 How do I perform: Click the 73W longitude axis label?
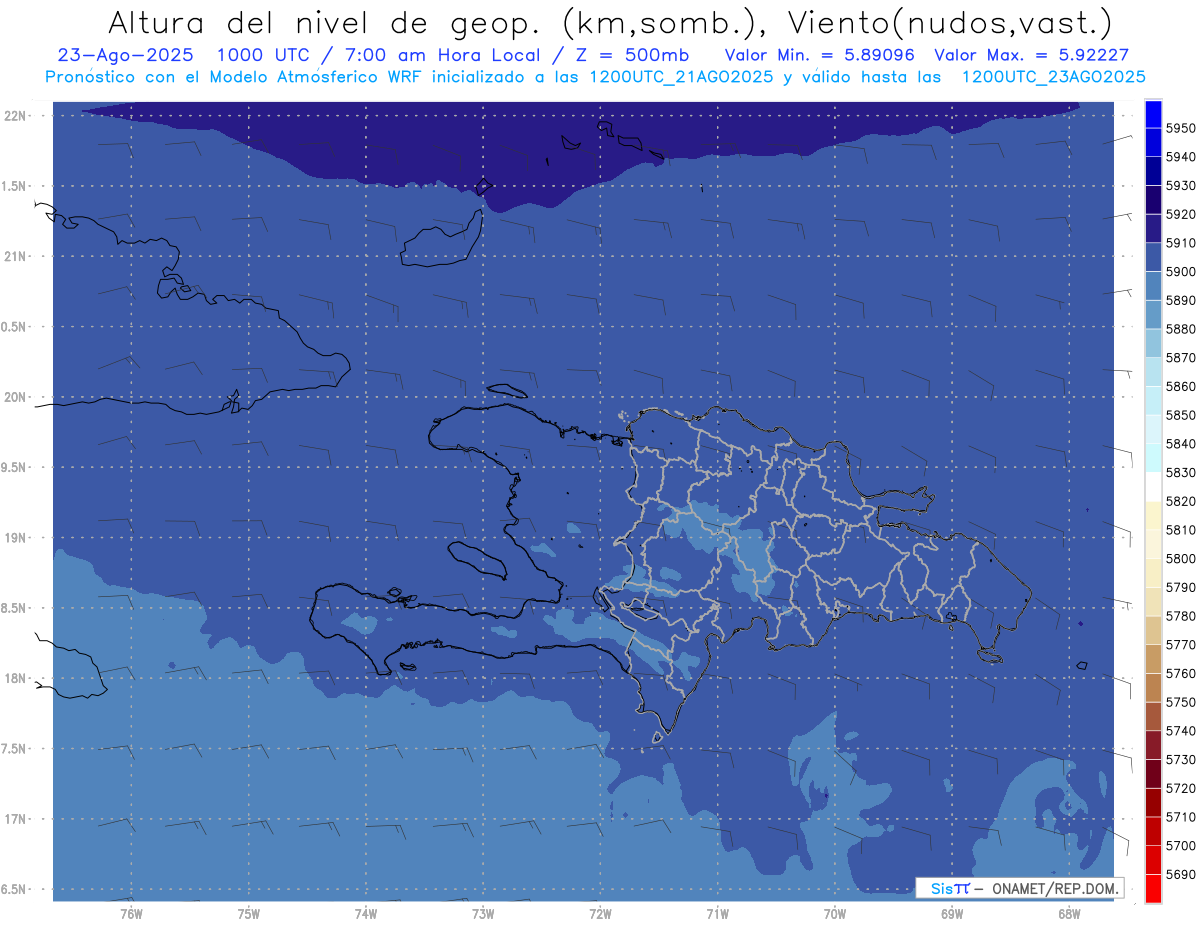pos(483,913)
